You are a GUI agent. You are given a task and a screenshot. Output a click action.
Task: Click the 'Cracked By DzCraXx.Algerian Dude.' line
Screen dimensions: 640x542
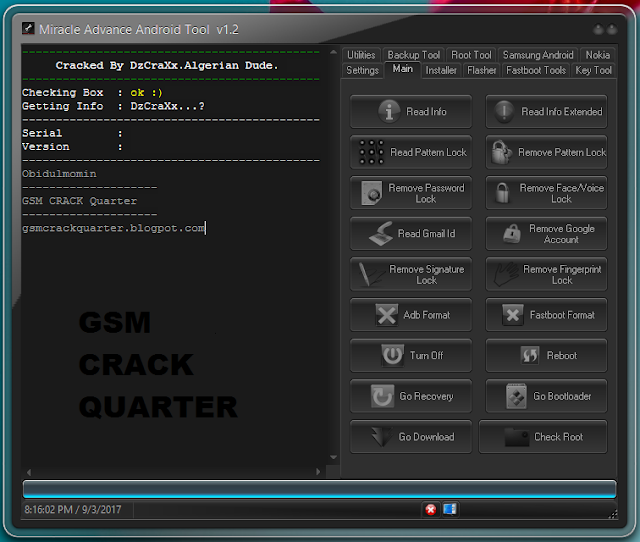click(x=167, y=65)
